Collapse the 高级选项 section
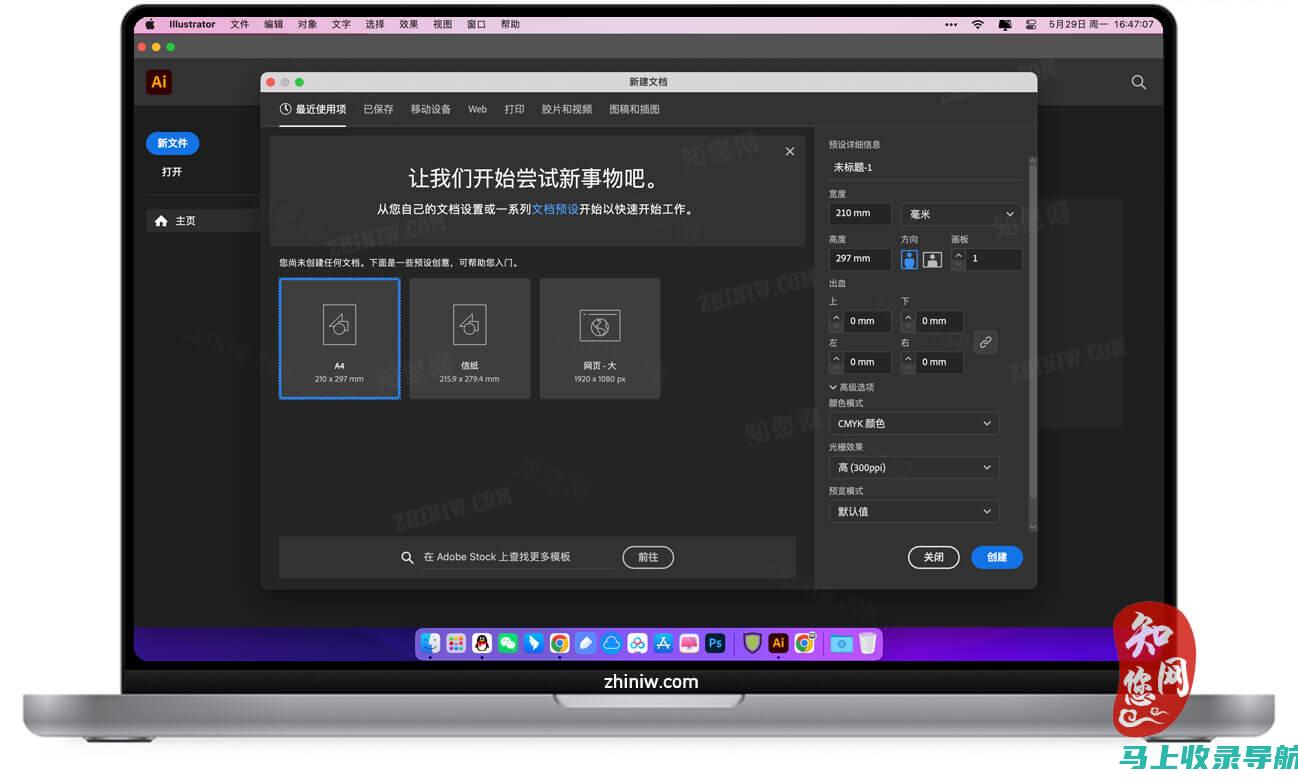1298x779 pixels. pyautogui.click(x=852, y=387)
